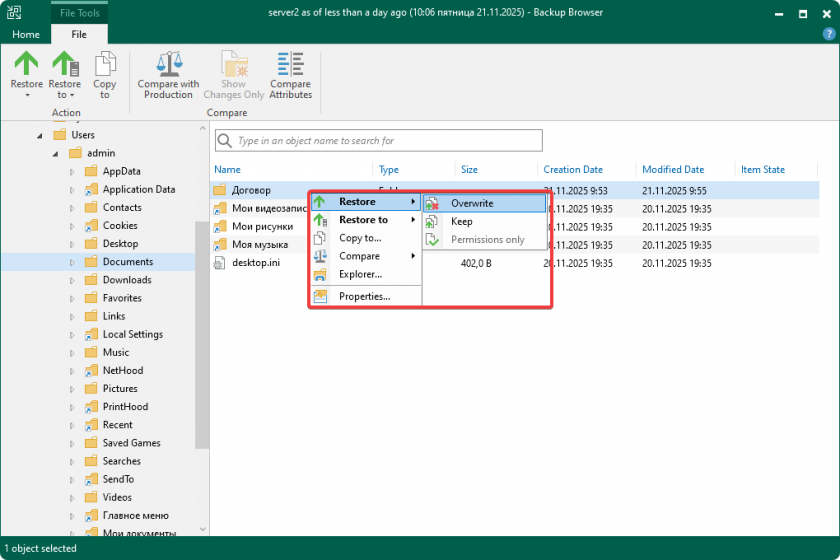
Task: Click the Restore icon in the ribbon
Action: (x=26, y=64)
